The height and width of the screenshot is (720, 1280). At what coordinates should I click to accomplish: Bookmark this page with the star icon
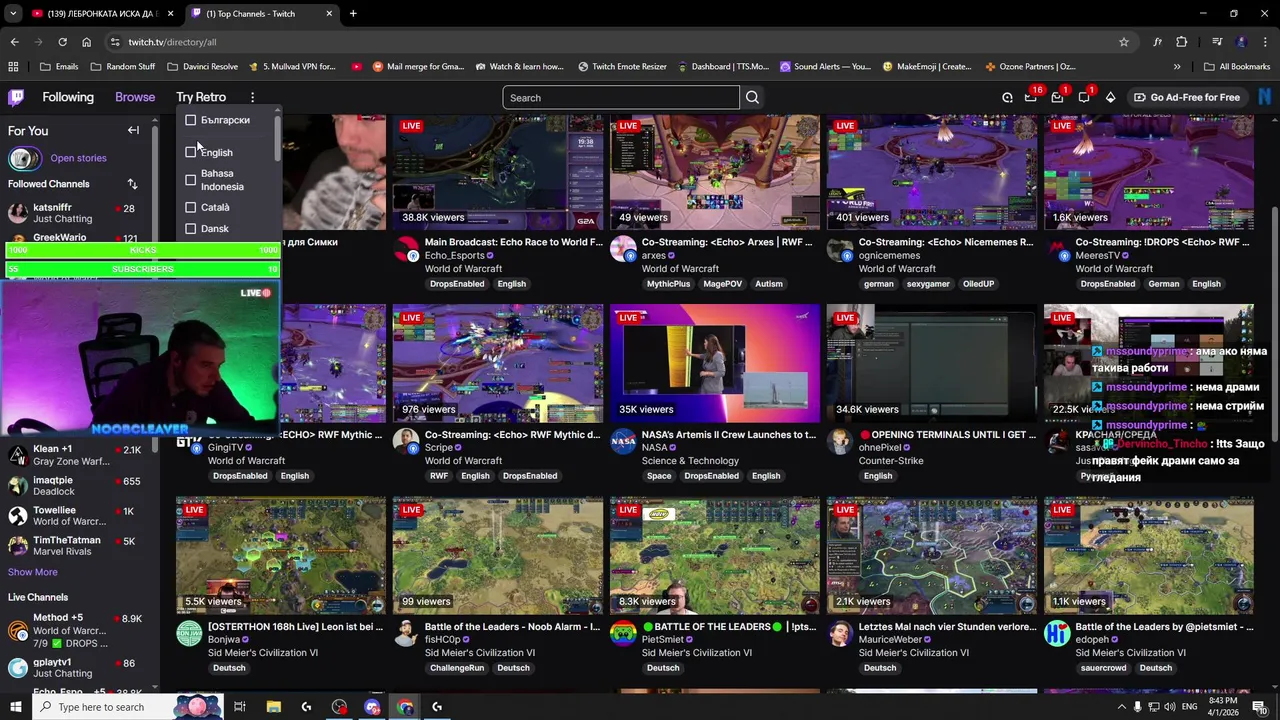(1124, 42)
